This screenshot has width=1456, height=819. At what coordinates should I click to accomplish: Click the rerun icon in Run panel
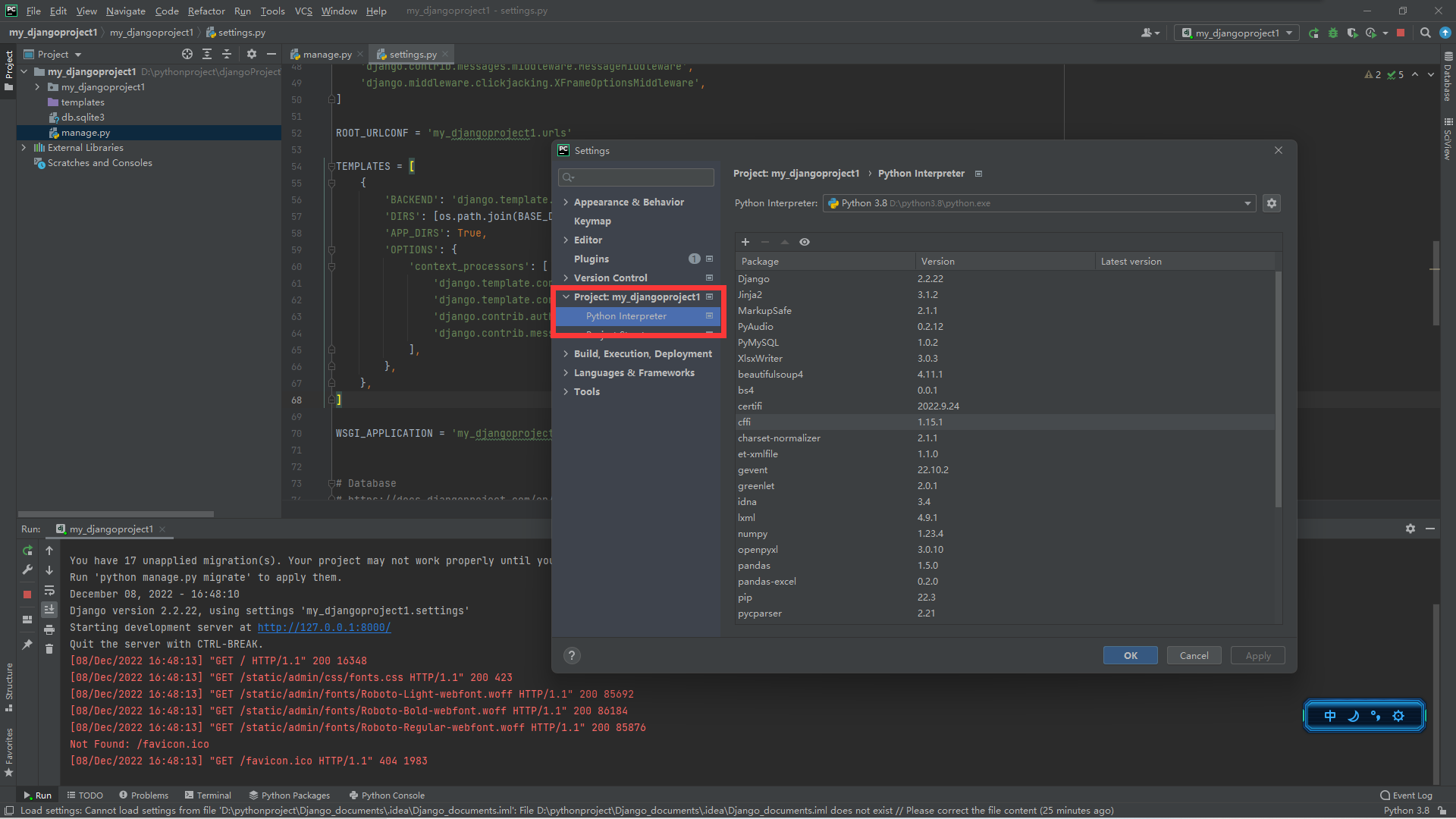(x=27, y=551)
